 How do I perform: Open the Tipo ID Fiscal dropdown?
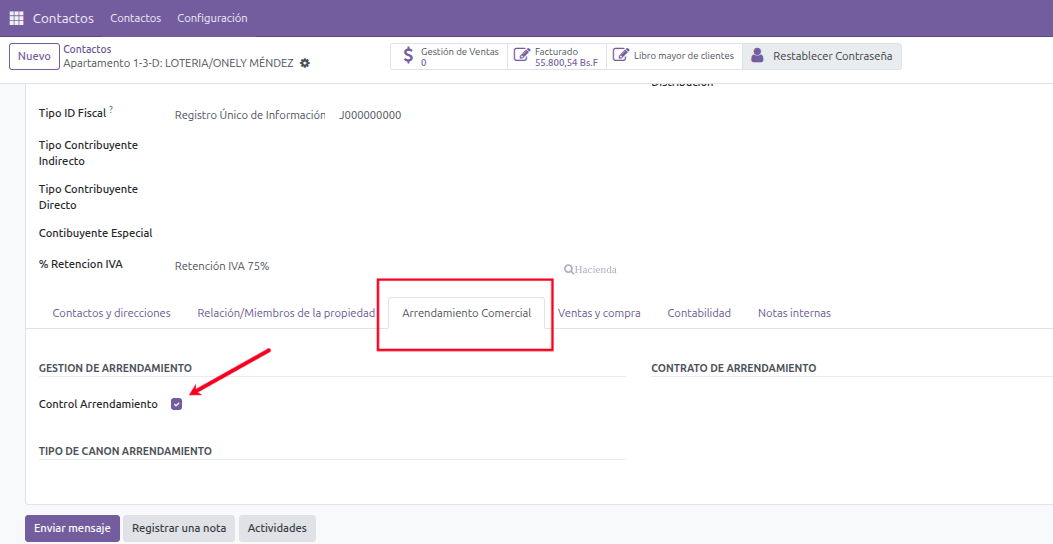point(249,115)
